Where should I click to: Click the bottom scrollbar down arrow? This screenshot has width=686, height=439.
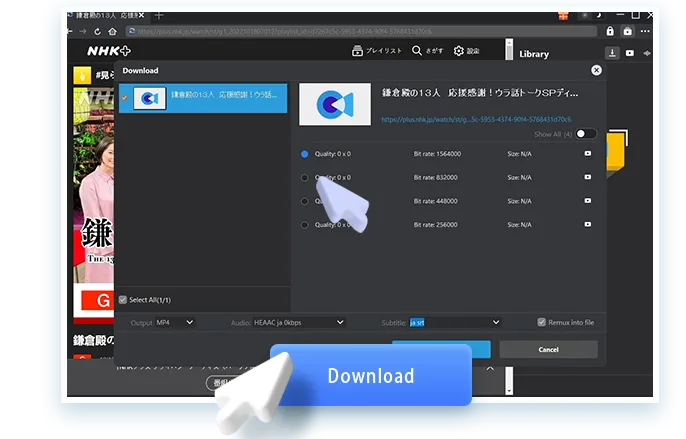tap(509, 390)
